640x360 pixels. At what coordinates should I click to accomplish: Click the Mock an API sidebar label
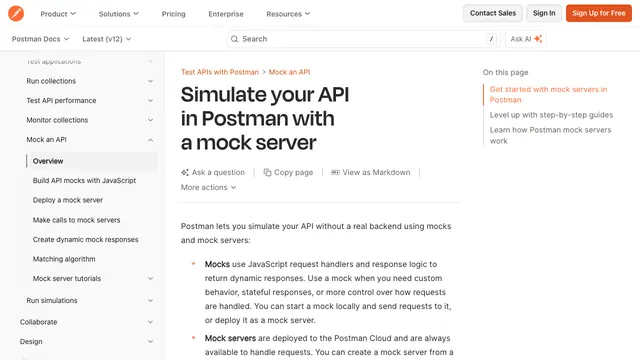point(47,140)
